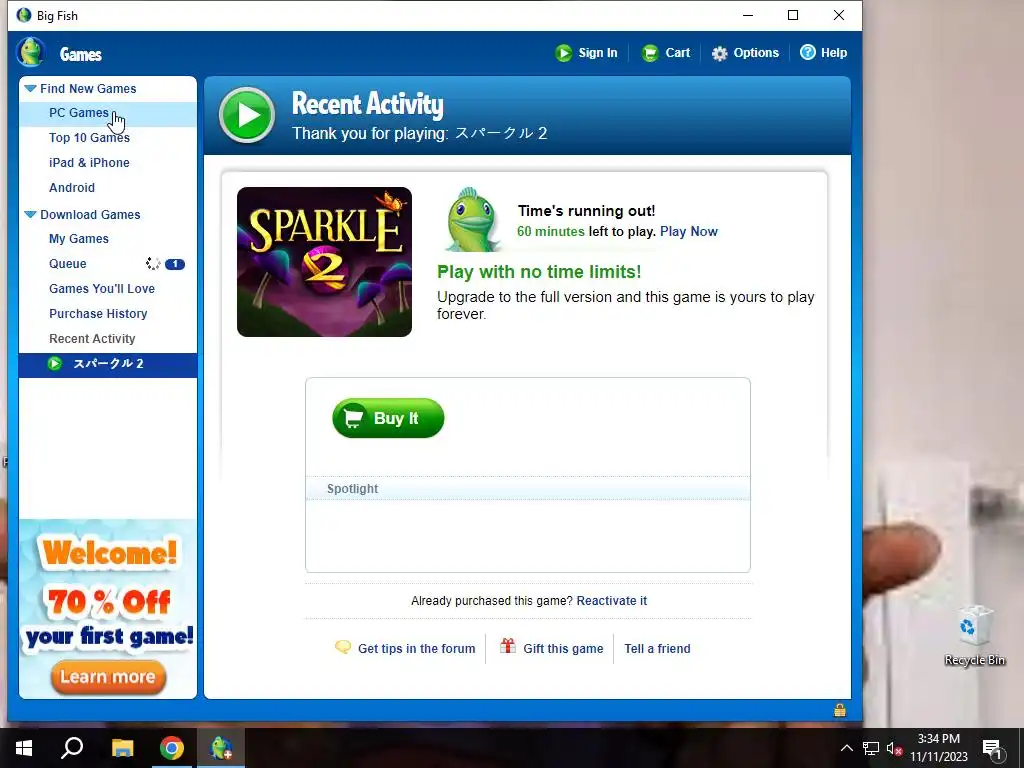1024x768 pixels.
Task: Open Get tips in the forum
Action: [417, 648]
